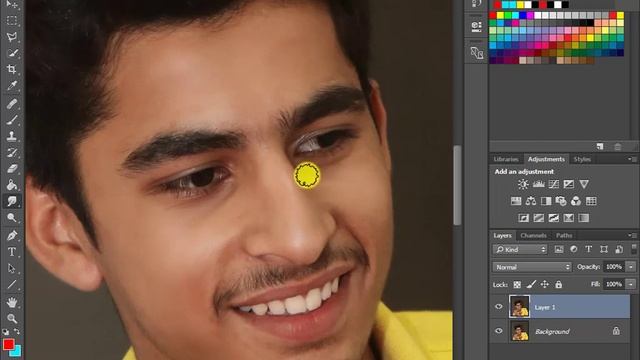Image resolution: width=640 pixels, height=360 pixels.
Task: Select the Rectangular Marquee tool
Action: coord(12,20)
